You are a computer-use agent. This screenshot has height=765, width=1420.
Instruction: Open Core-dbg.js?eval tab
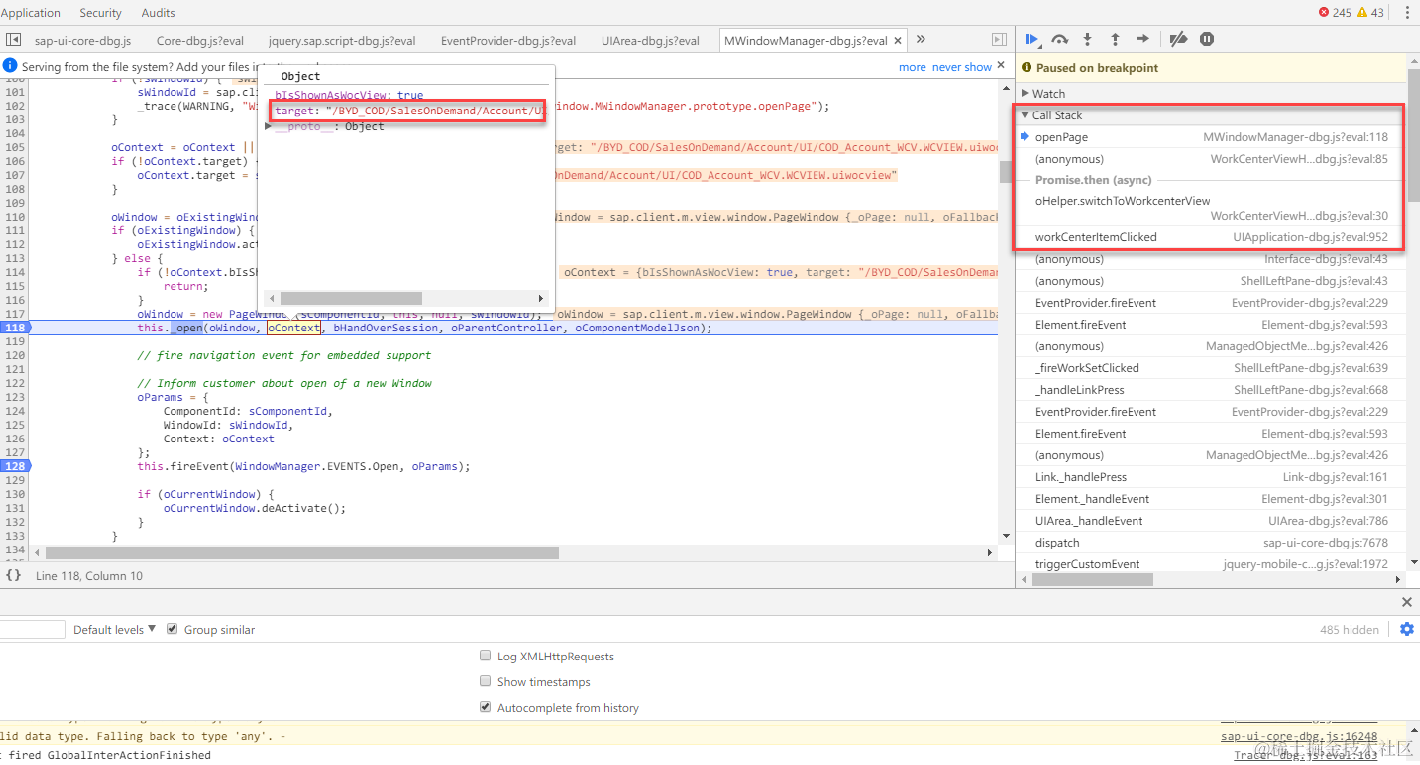(200, 41)
